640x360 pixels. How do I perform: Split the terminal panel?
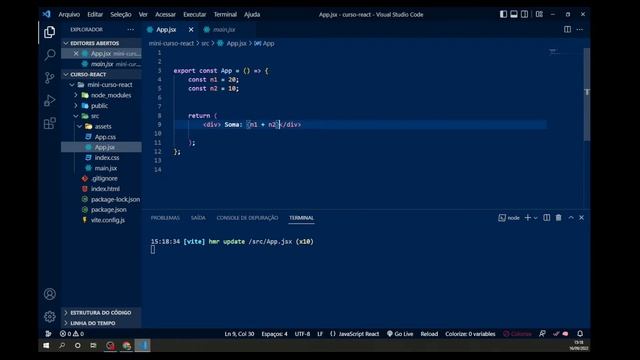[x=547, y=218]
